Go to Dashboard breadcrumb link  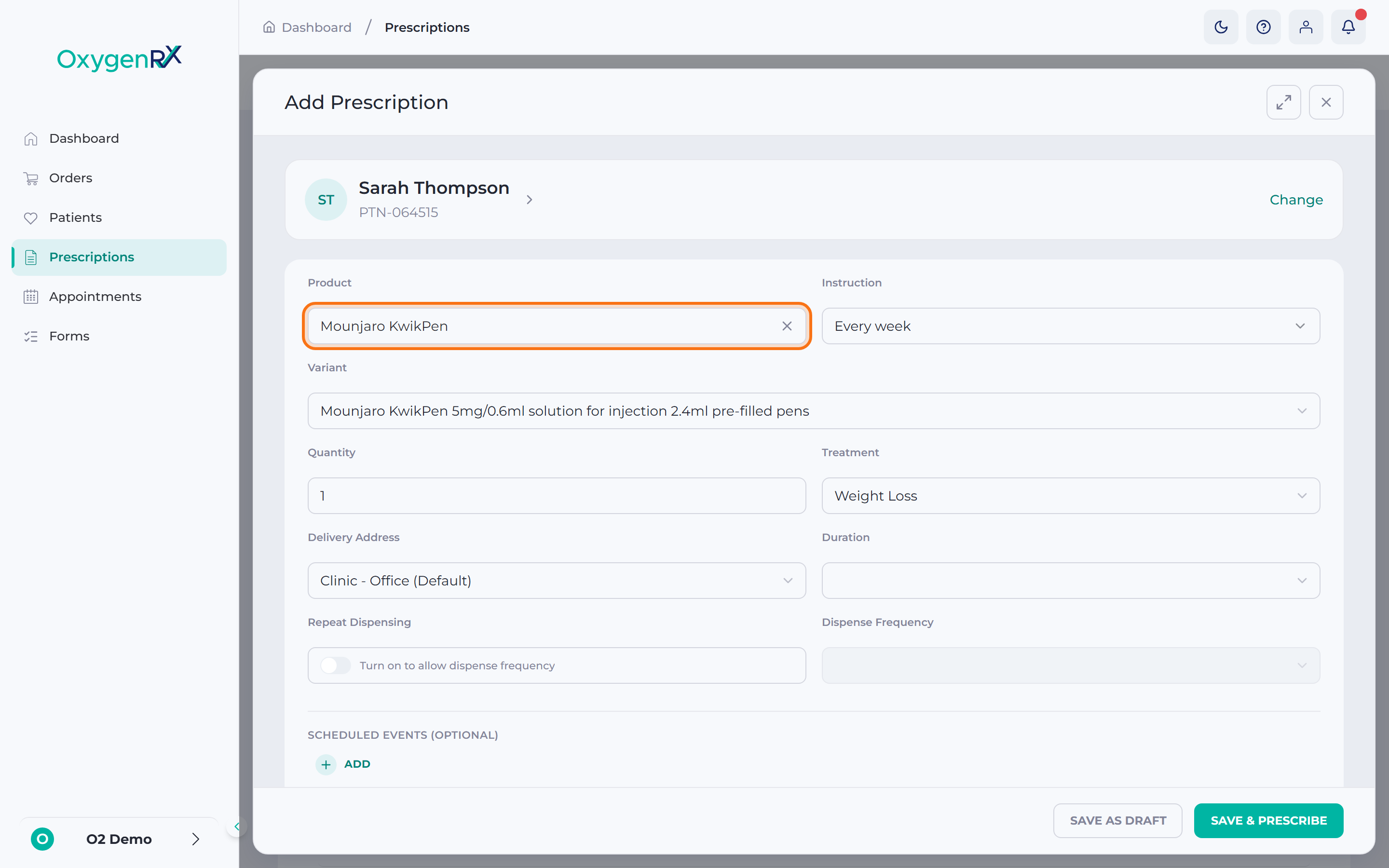(316, 27)
